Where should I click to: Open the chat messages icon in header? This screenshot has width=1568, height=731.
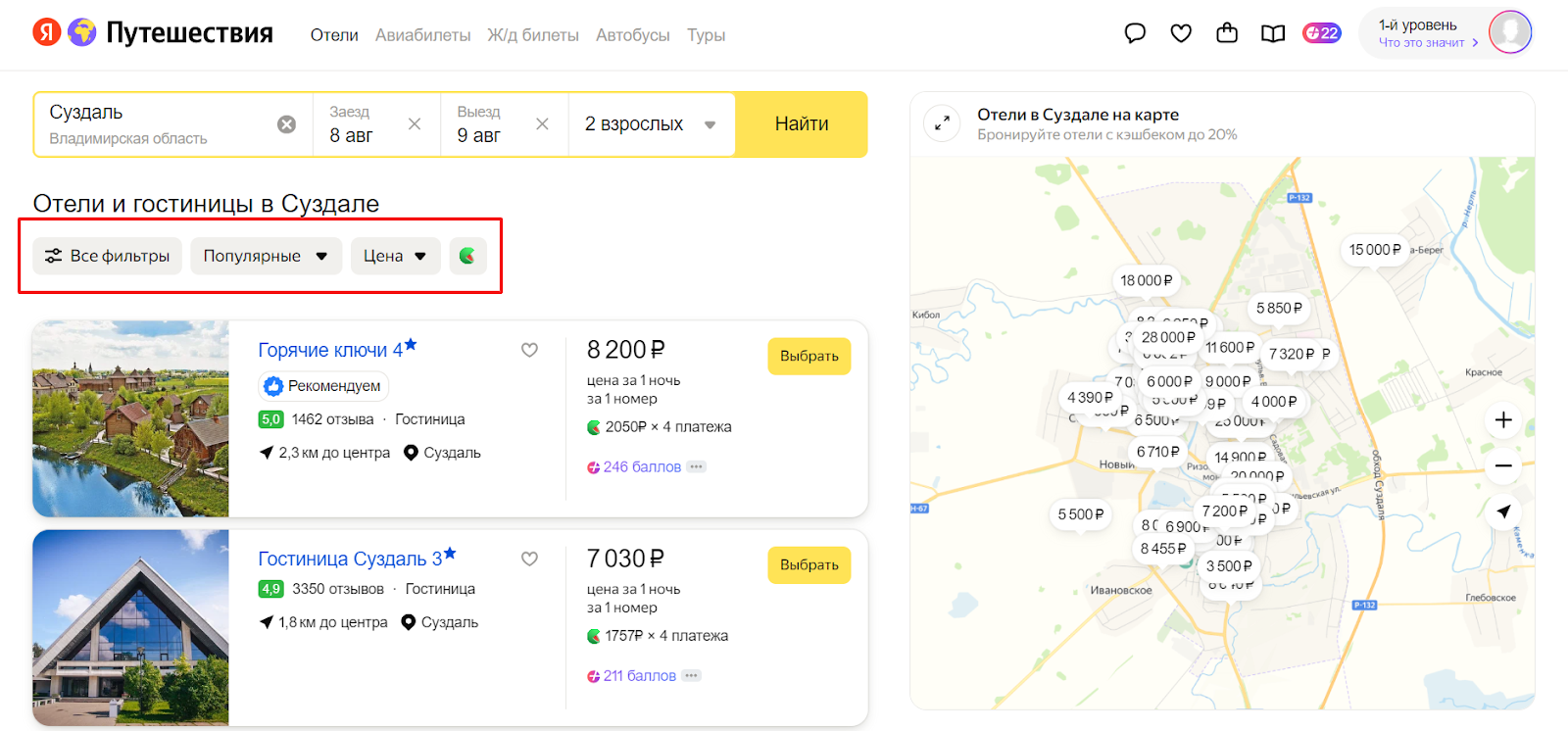click(1135, 33)
